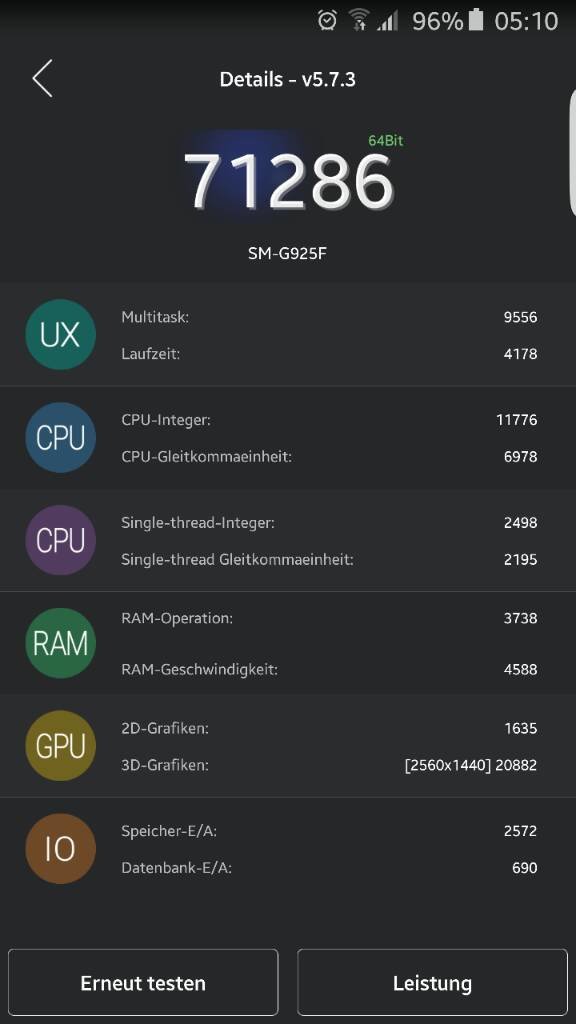This screenshot has height=1024, width=576.
Task: Tap the RAM-Geschwindigkeit result row
Action: pyautogui.click(x=329, y=669)
